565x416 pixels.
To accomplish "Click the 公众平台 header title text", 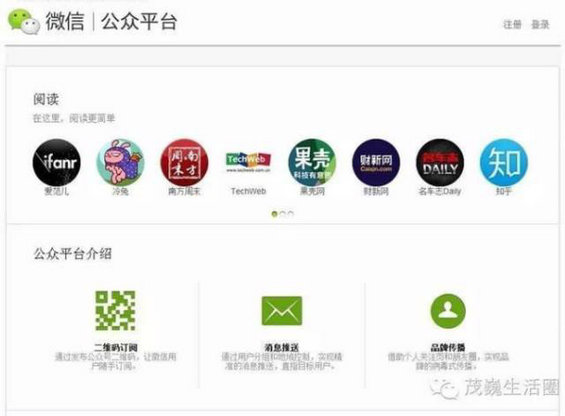I will click(x=139, y=22).
